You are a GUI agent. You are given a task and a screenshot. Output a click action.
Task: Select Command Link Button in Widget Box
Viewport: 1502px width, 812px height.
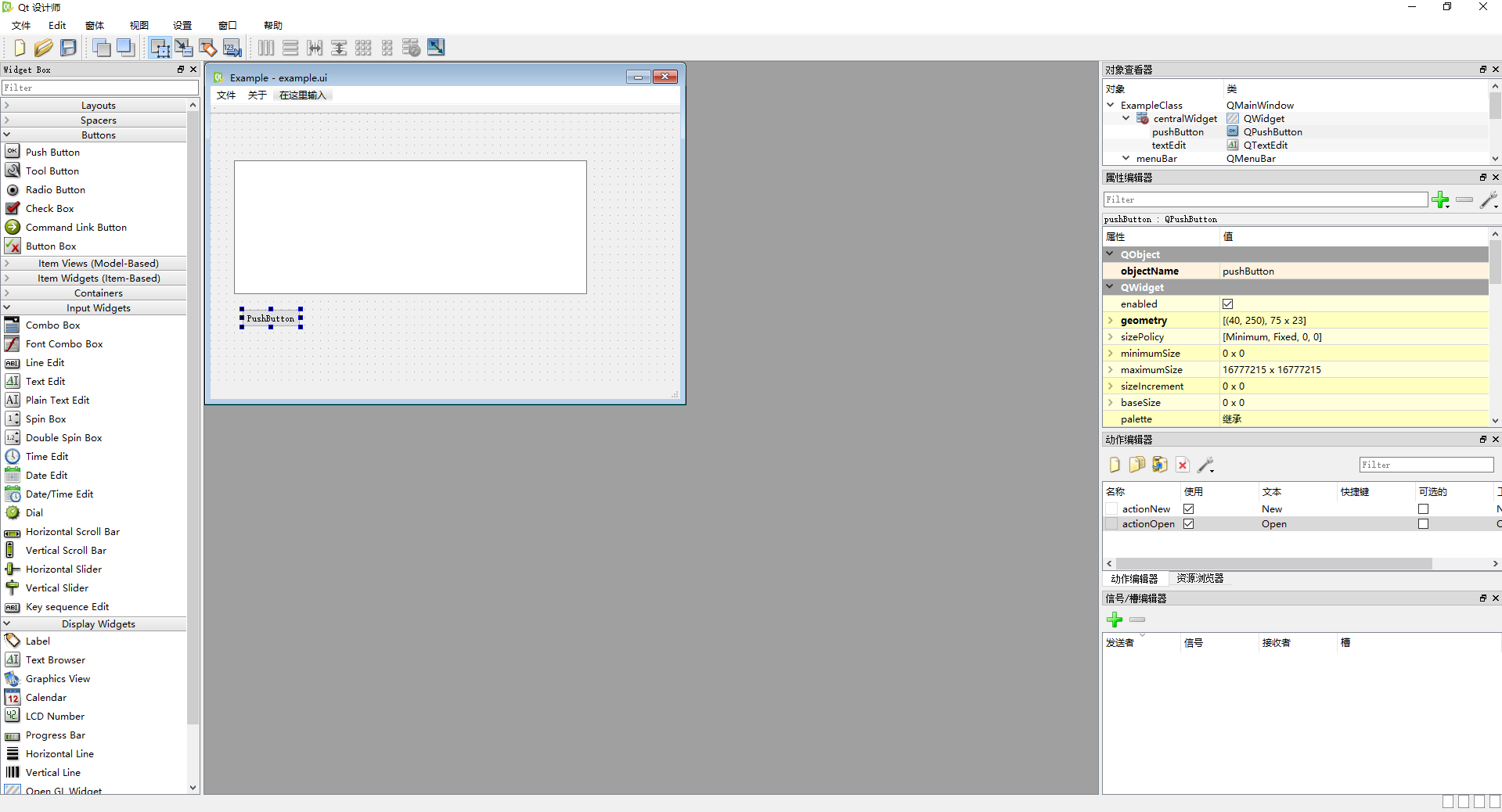76,228
